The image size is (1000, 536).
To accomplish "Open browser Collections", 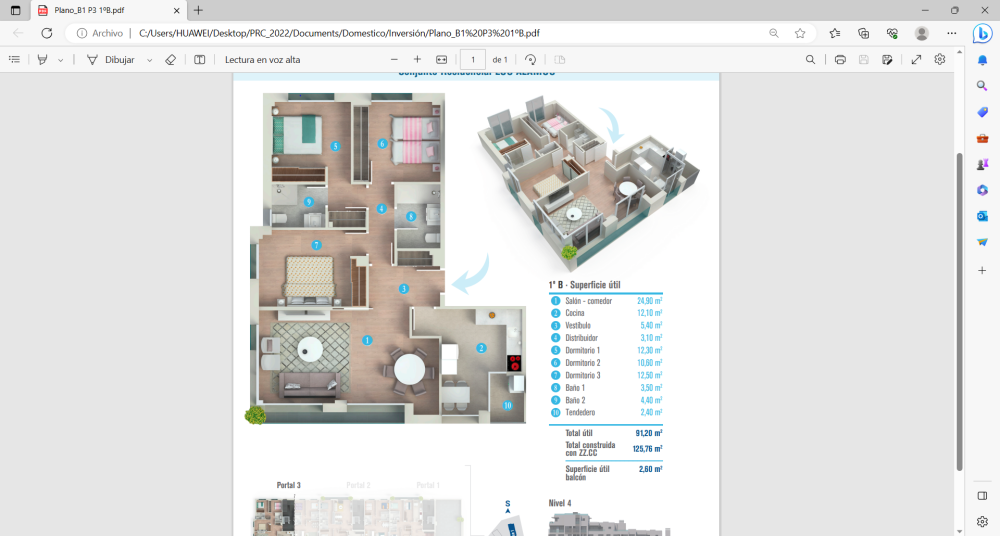I will tap(864, 33).
